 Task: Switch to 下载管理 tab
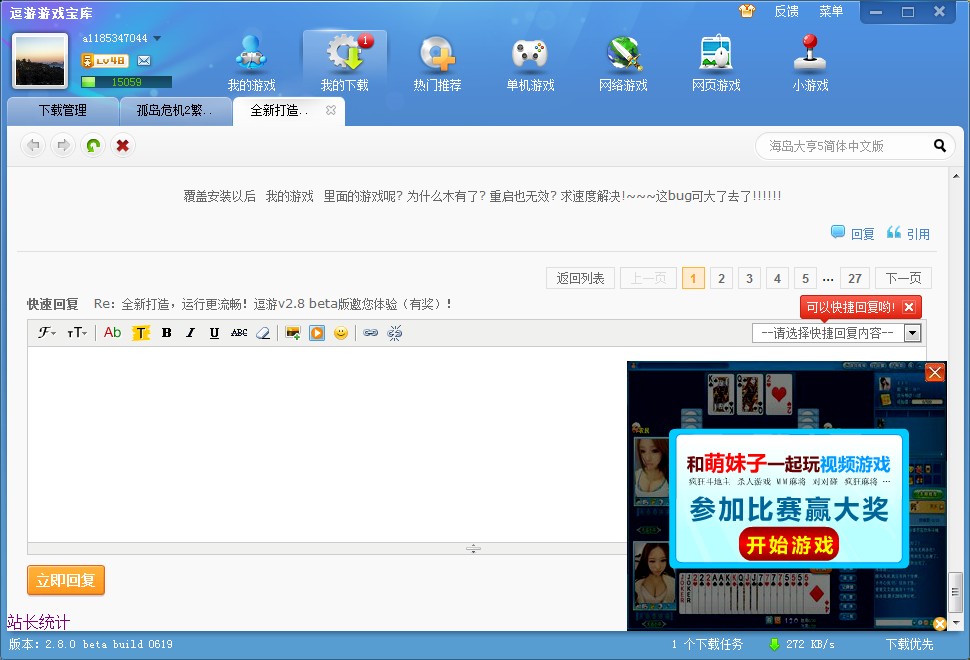pos(62,111)
